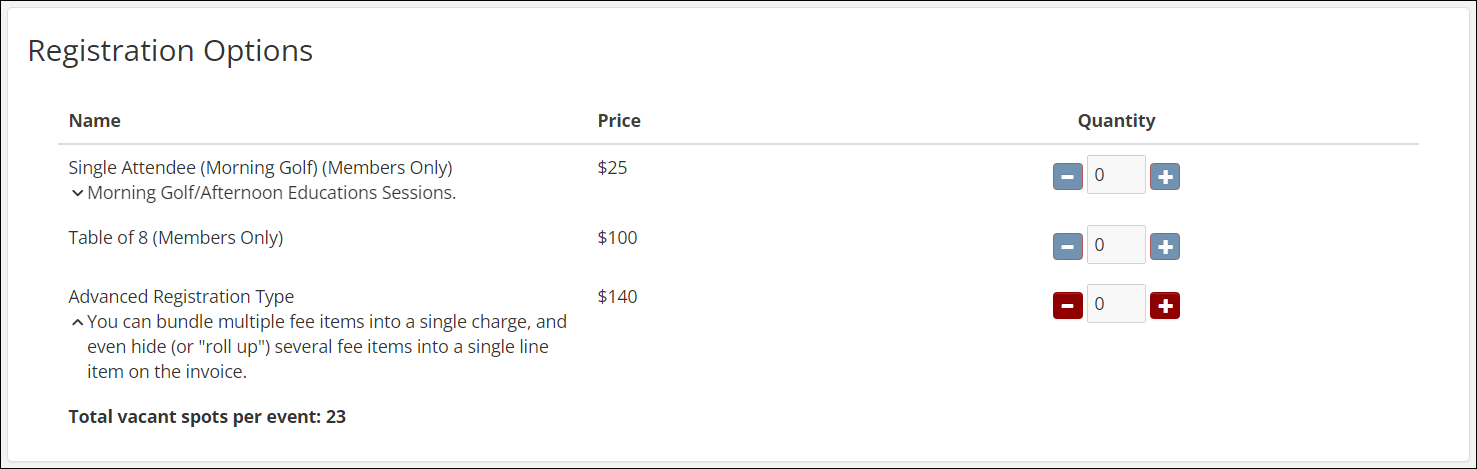
Task: Select the Single Attendee (Morning Golf) option name
Action: click(x=260, y=167)
